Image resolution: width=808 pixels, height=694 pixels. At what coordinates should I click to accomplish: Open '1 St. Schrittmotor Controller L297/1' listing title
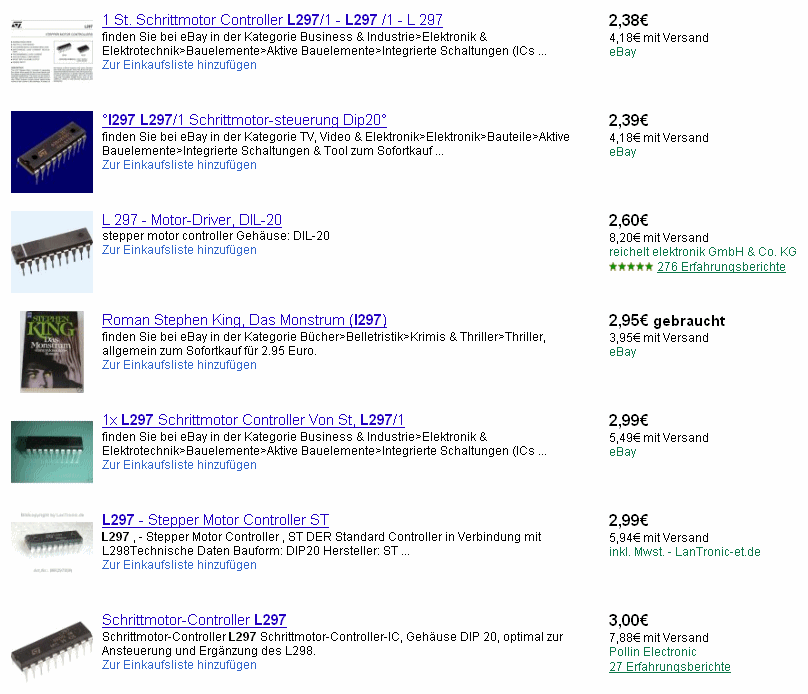tap(272, 20)
